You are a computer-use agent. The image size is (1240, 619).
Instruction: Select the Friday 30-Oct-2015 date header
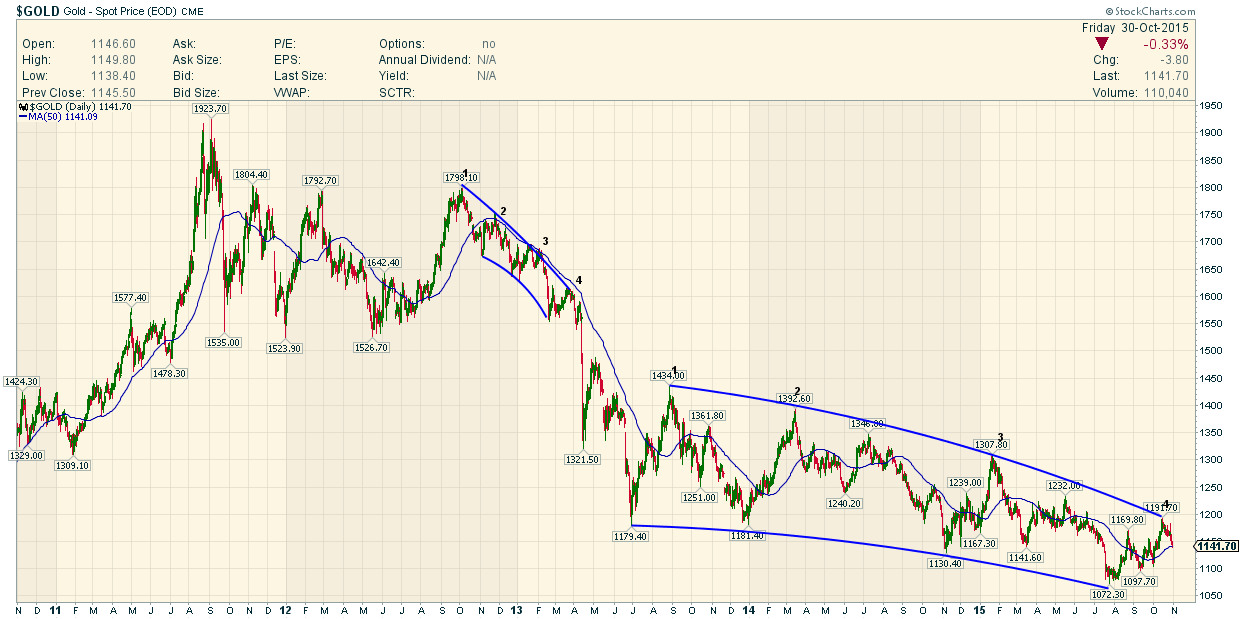click(x=1135, y=27)
